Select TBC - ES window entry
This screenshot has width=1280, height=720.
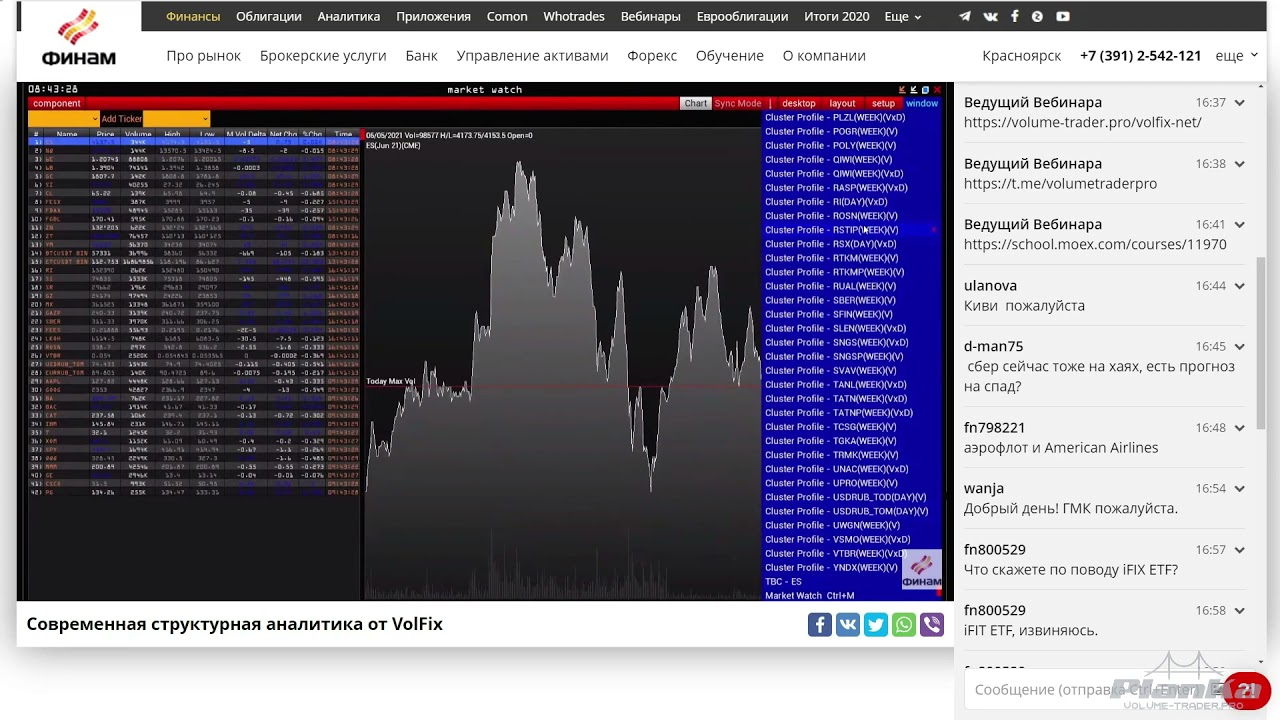point(783,581)
